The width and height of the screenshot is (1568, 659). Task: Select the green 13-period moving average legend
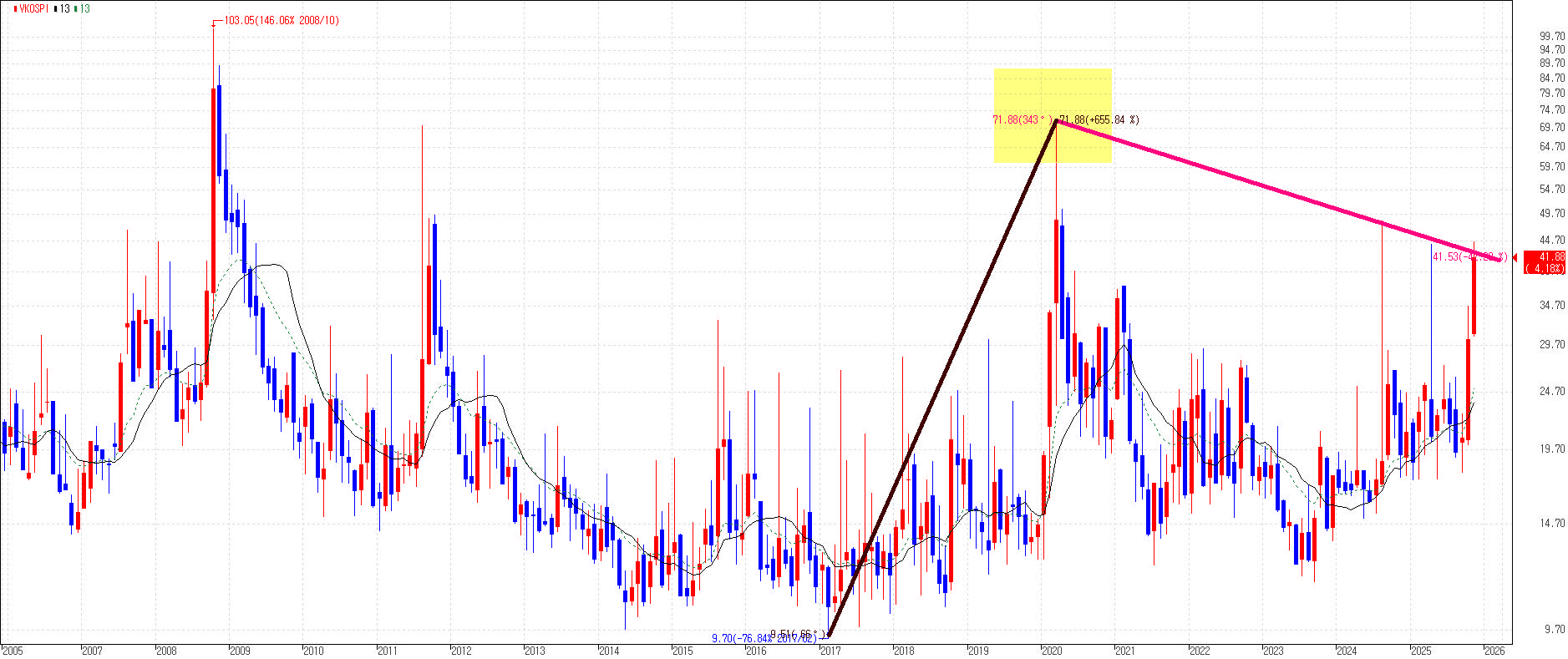click(82, 9)
